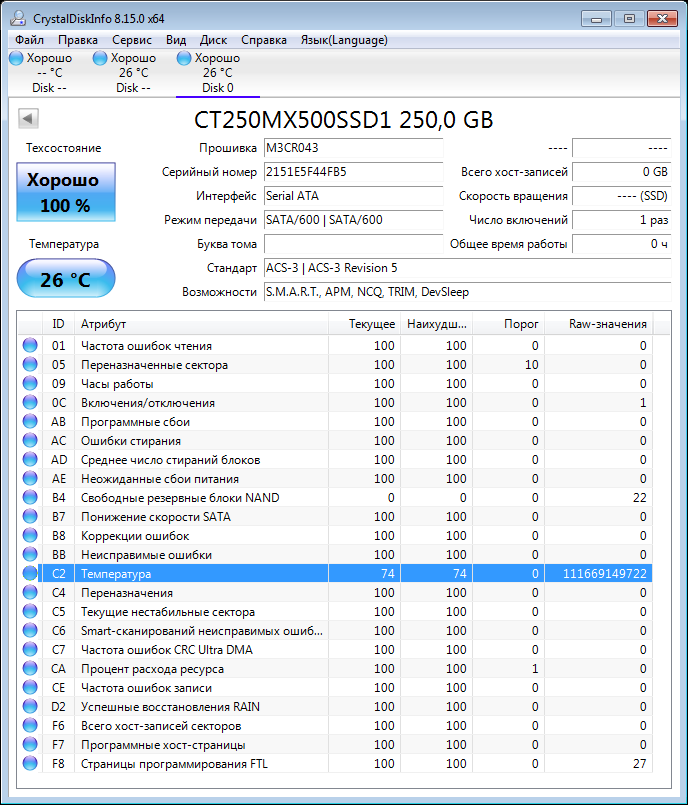
Task: Open the Диск menu
Action: click(x=213, y=40)
